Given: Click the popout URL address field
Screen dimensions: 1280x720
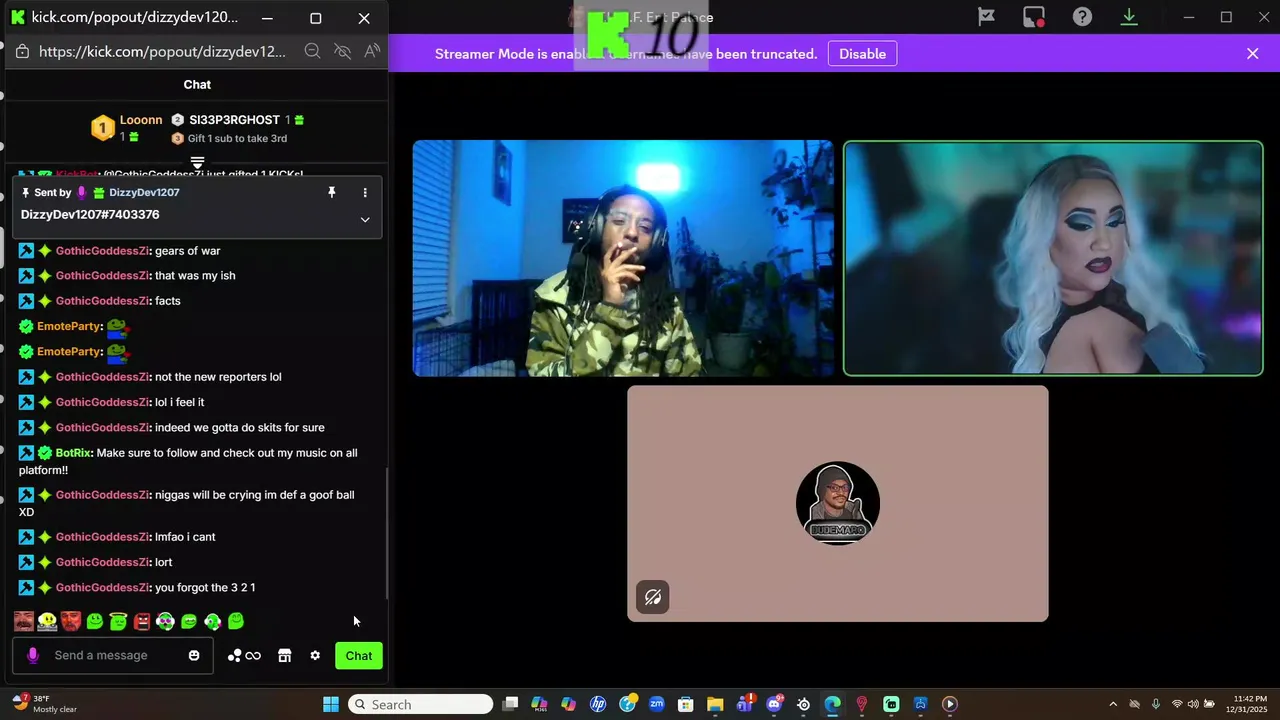Looking at the screenshot, I should [x=162, y=51].
